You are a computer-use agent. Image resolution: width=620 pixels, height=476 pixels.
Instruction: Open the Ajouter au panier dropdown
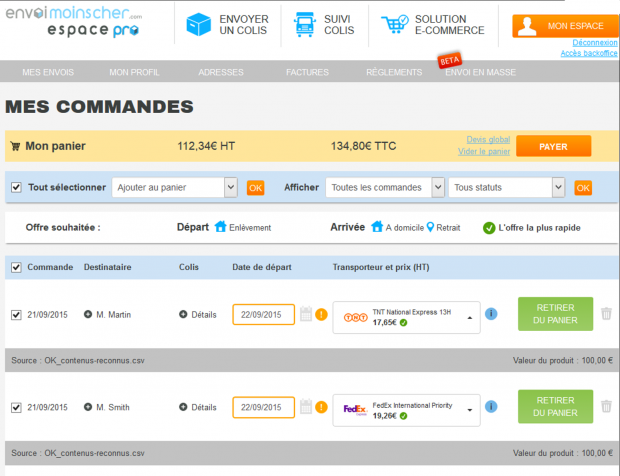[x=174, y=187]
